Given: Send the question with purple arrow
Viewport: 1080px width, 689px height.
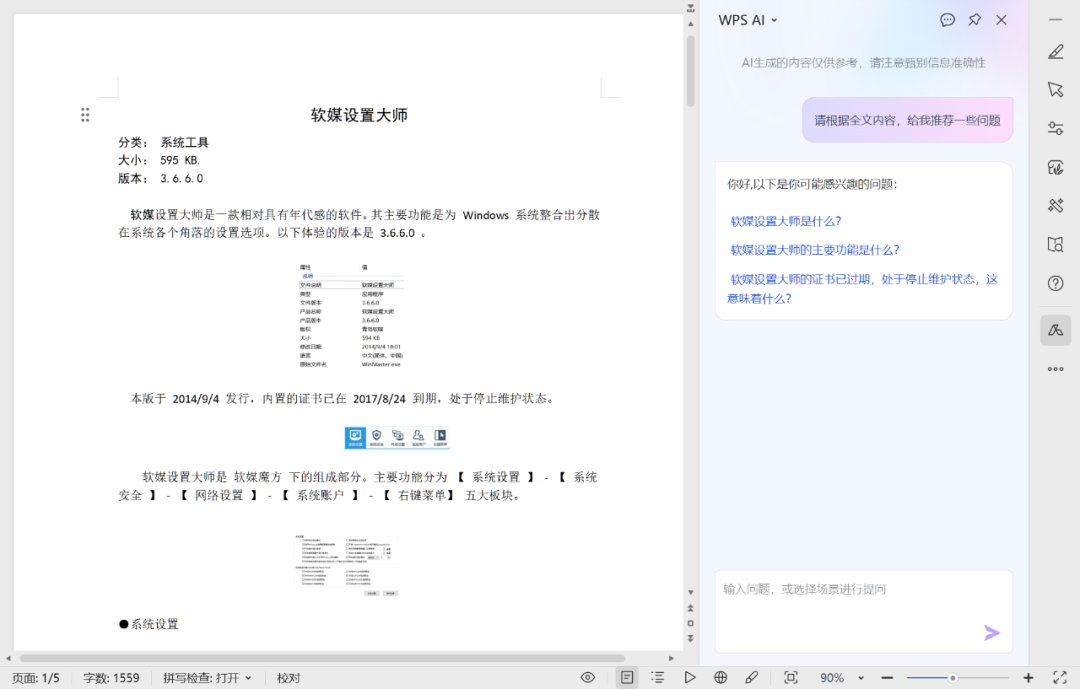Looking at the screenshot, I should point(991,633).
